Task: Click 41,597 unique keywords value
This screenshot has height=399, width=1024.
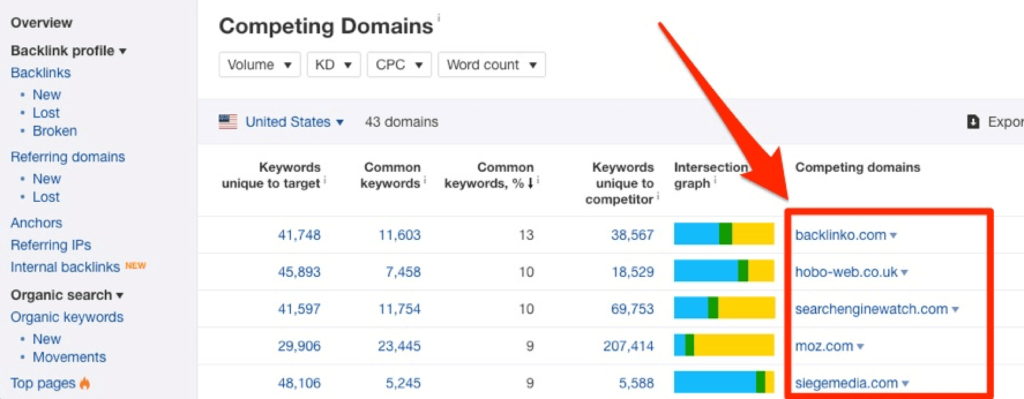Action: pos(299,310)
